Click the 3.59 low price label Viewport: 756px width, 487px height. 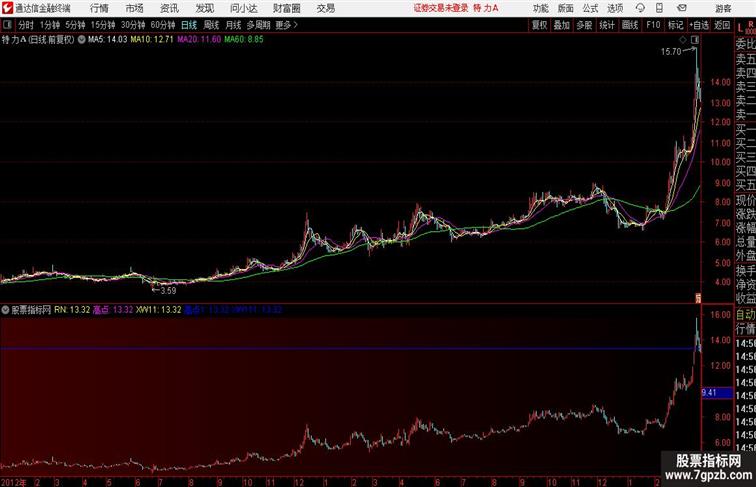click(x=168, y=291)
